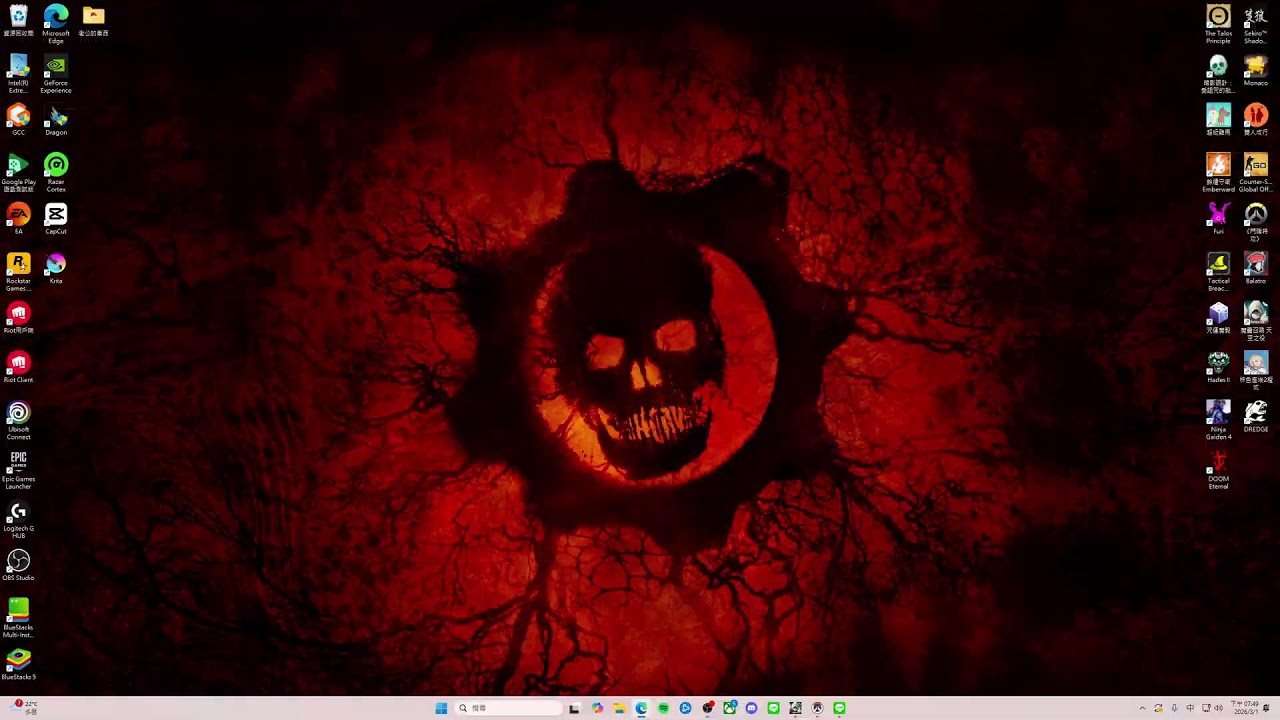
Task: Open the Intel Extreme utility shortcut
Action: [18, 74]
